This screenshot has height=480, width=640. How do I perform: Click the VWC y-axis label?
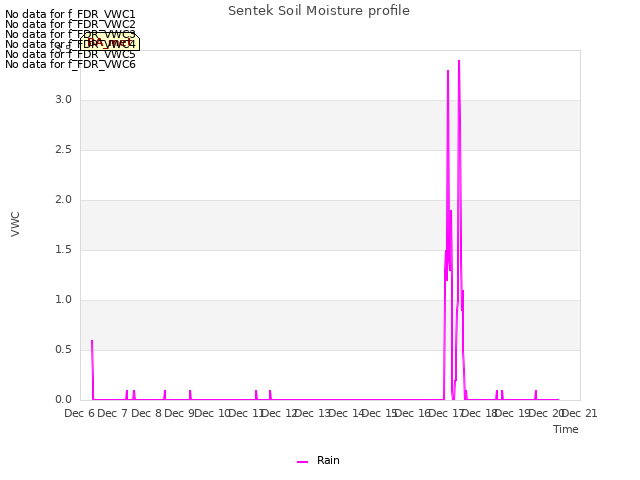coord(15,224)
